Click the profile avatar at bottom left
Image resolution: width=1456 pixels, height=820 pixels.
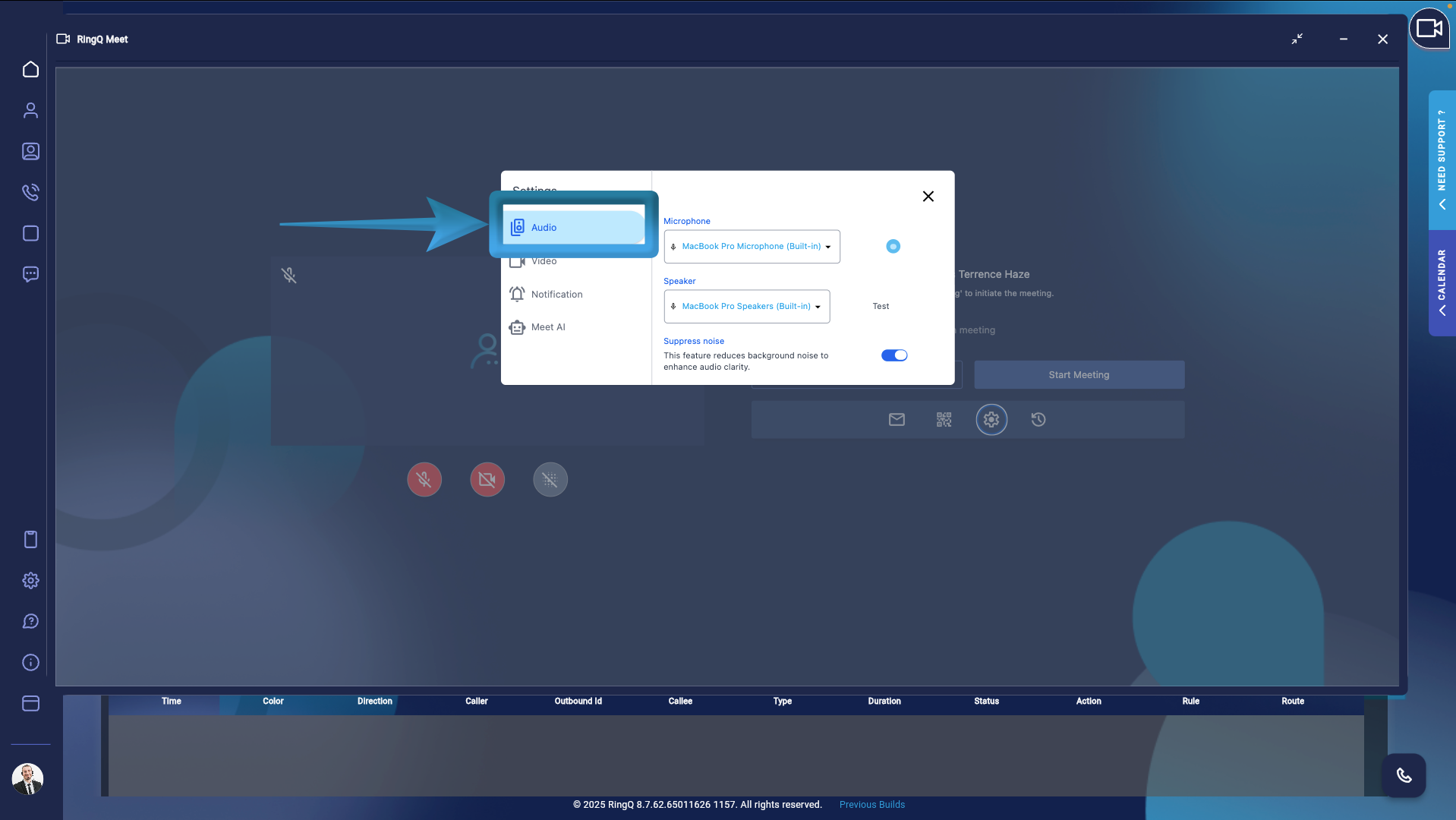tap(27, 778)
